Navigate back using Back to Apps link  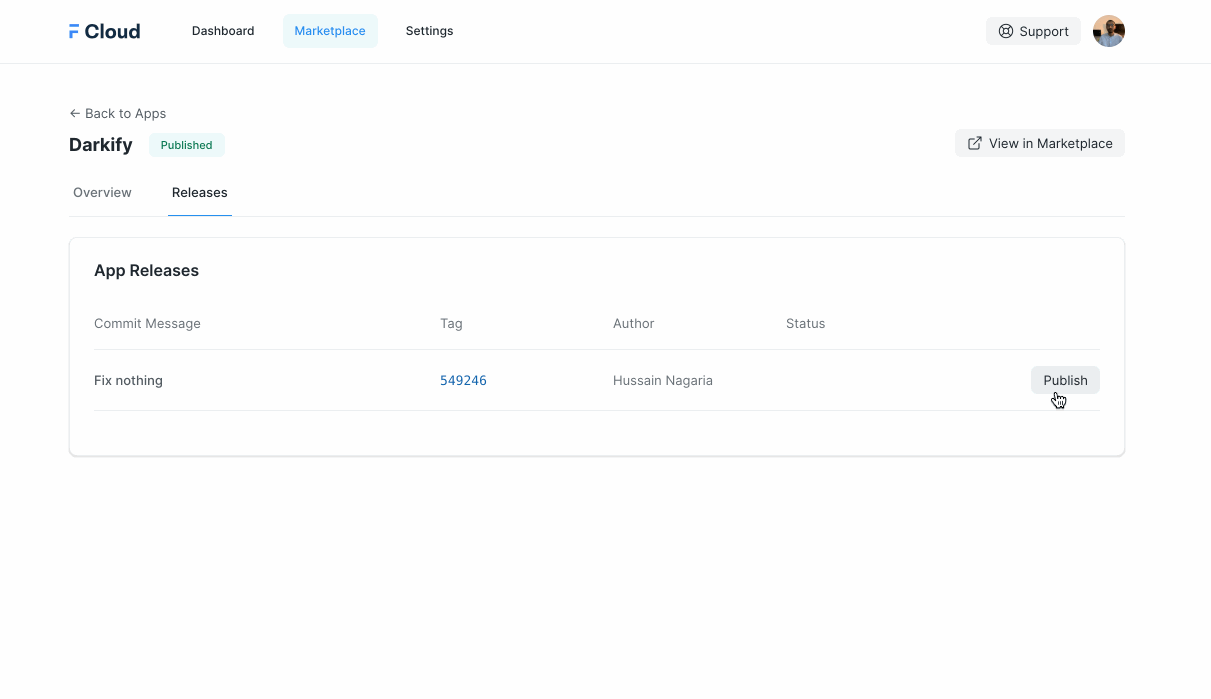117,113
